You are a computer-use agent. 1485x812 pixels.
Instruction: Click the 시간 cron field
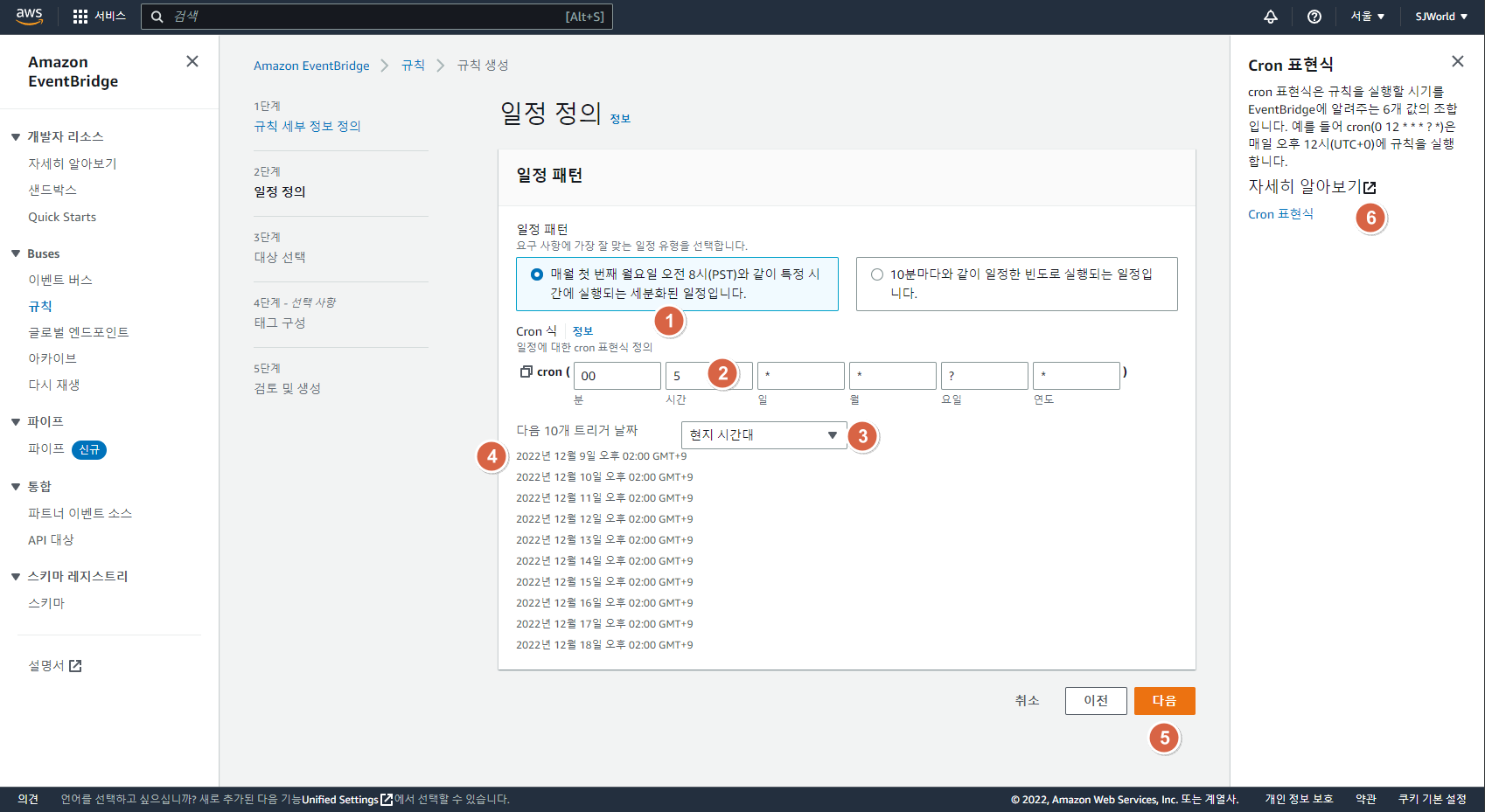pos(709,376)
